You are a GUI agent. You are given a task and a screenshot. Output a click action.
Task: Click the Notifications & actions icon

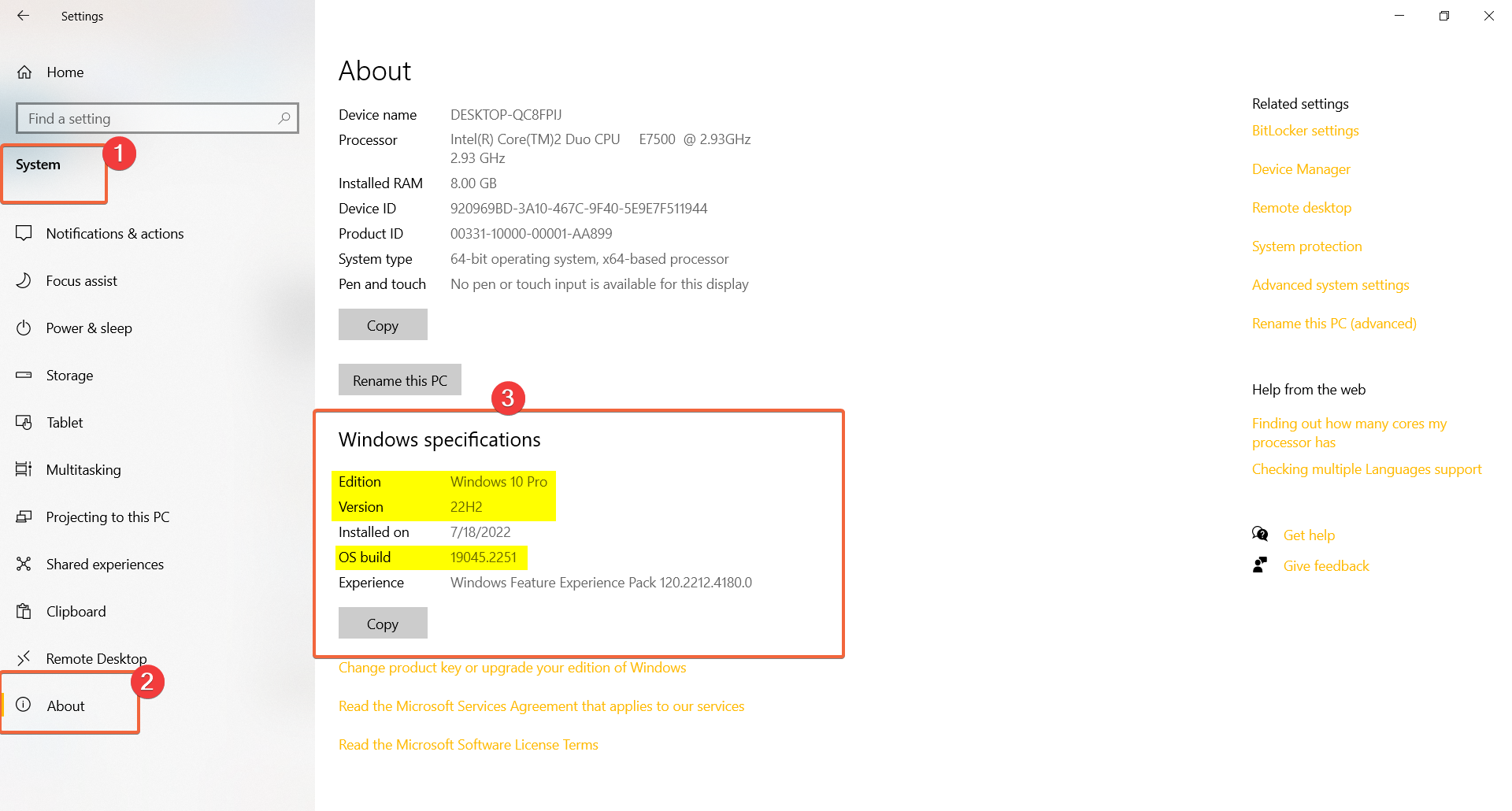coord(24,233)
